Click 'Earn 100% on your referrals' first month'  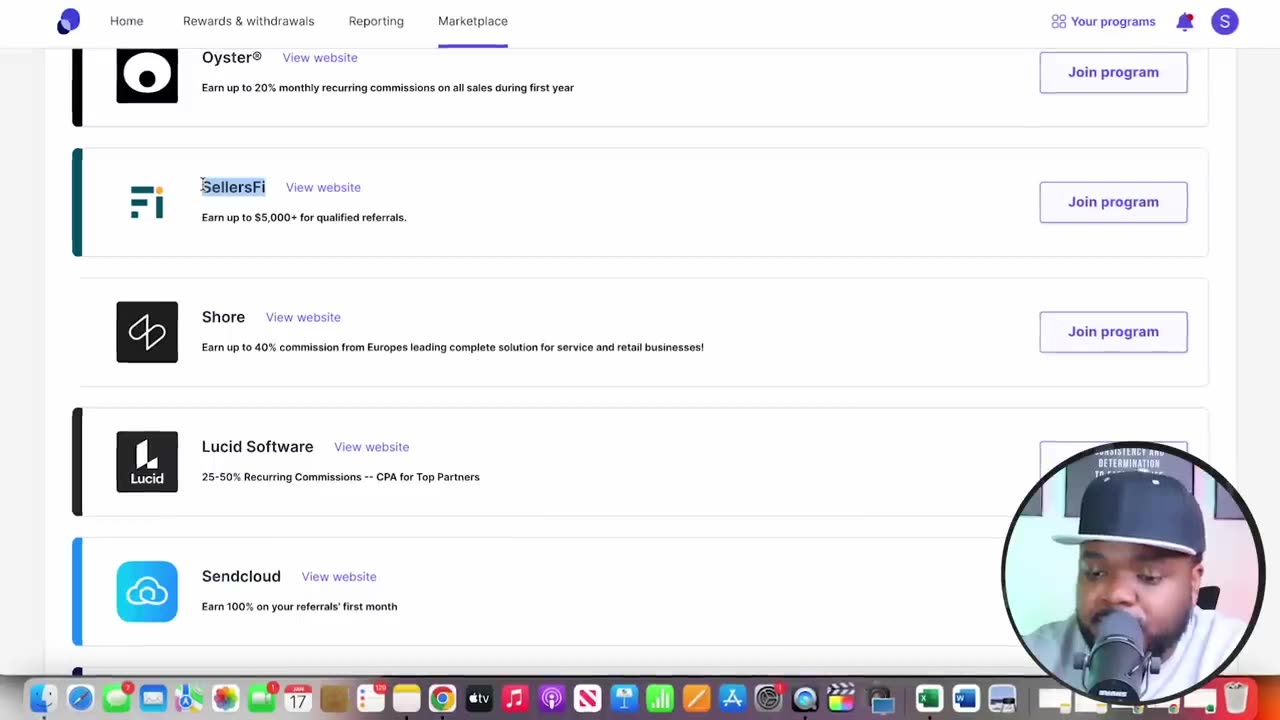click(x=299, y=606)
